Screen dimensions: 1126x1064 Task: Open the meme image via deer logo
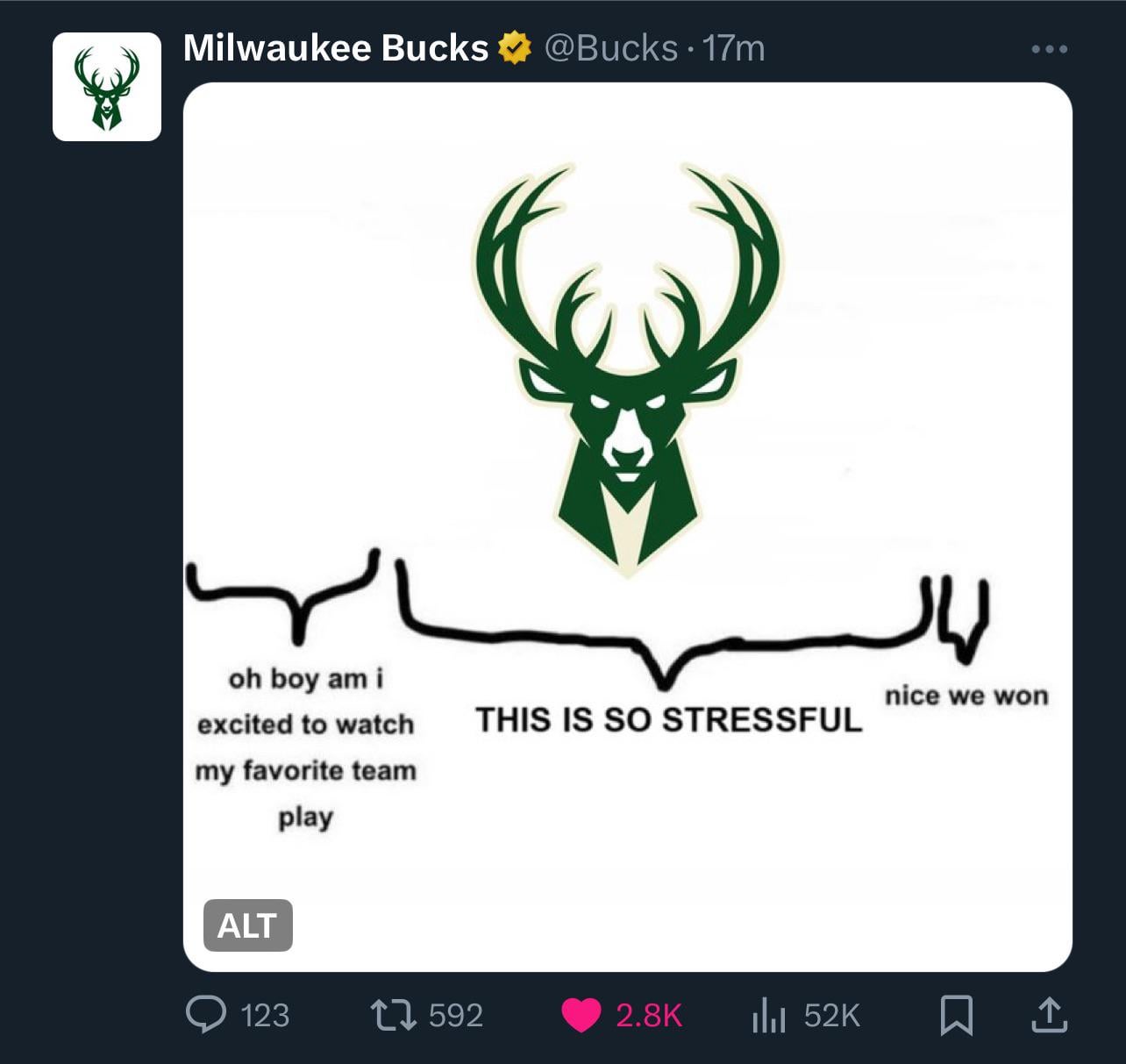(627, 368)
